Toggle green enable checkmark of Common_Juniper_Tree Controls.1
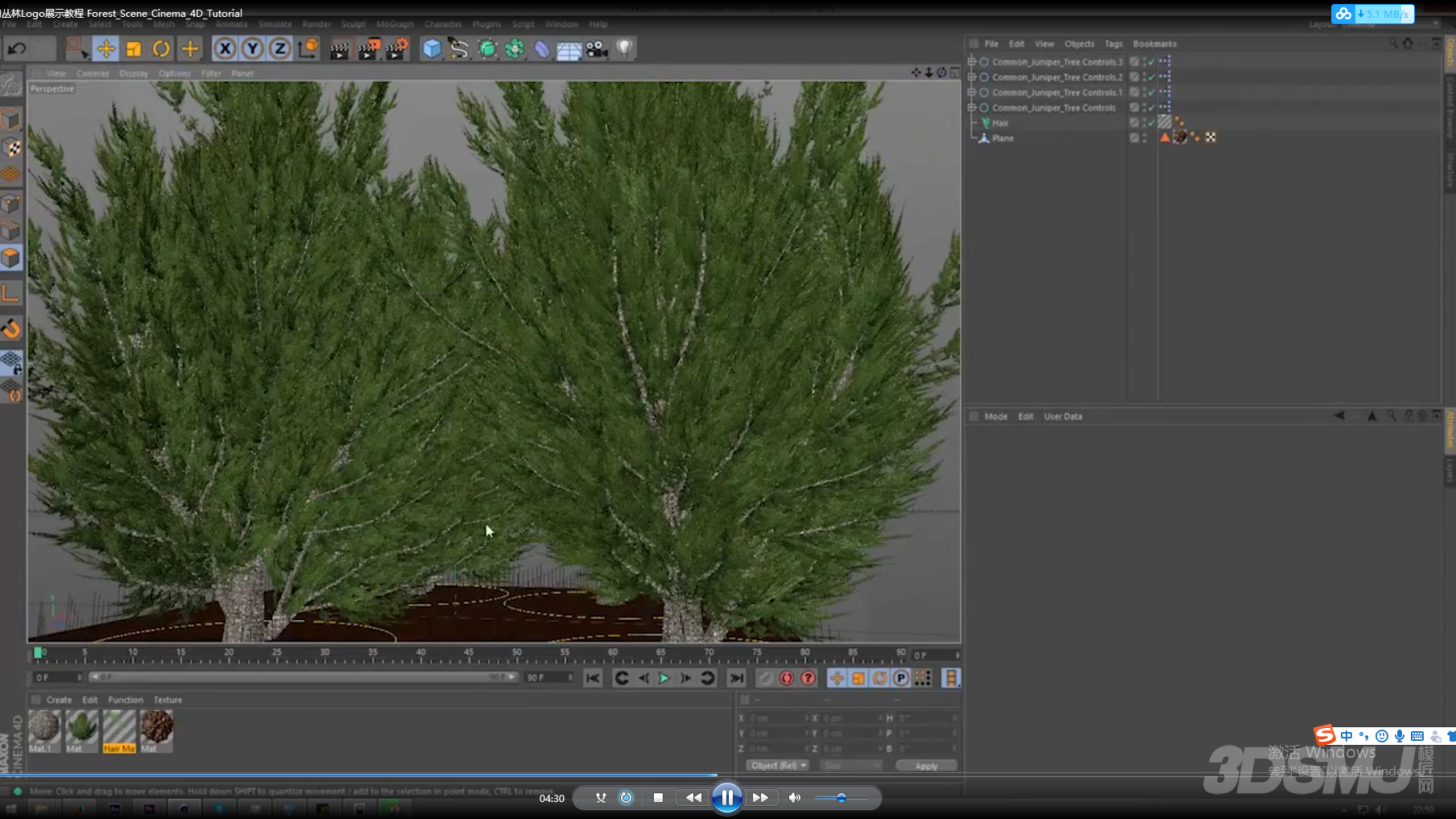The width and height of the screenshot is (1456, 819). pyautogui.click(x=1152, y=93)
